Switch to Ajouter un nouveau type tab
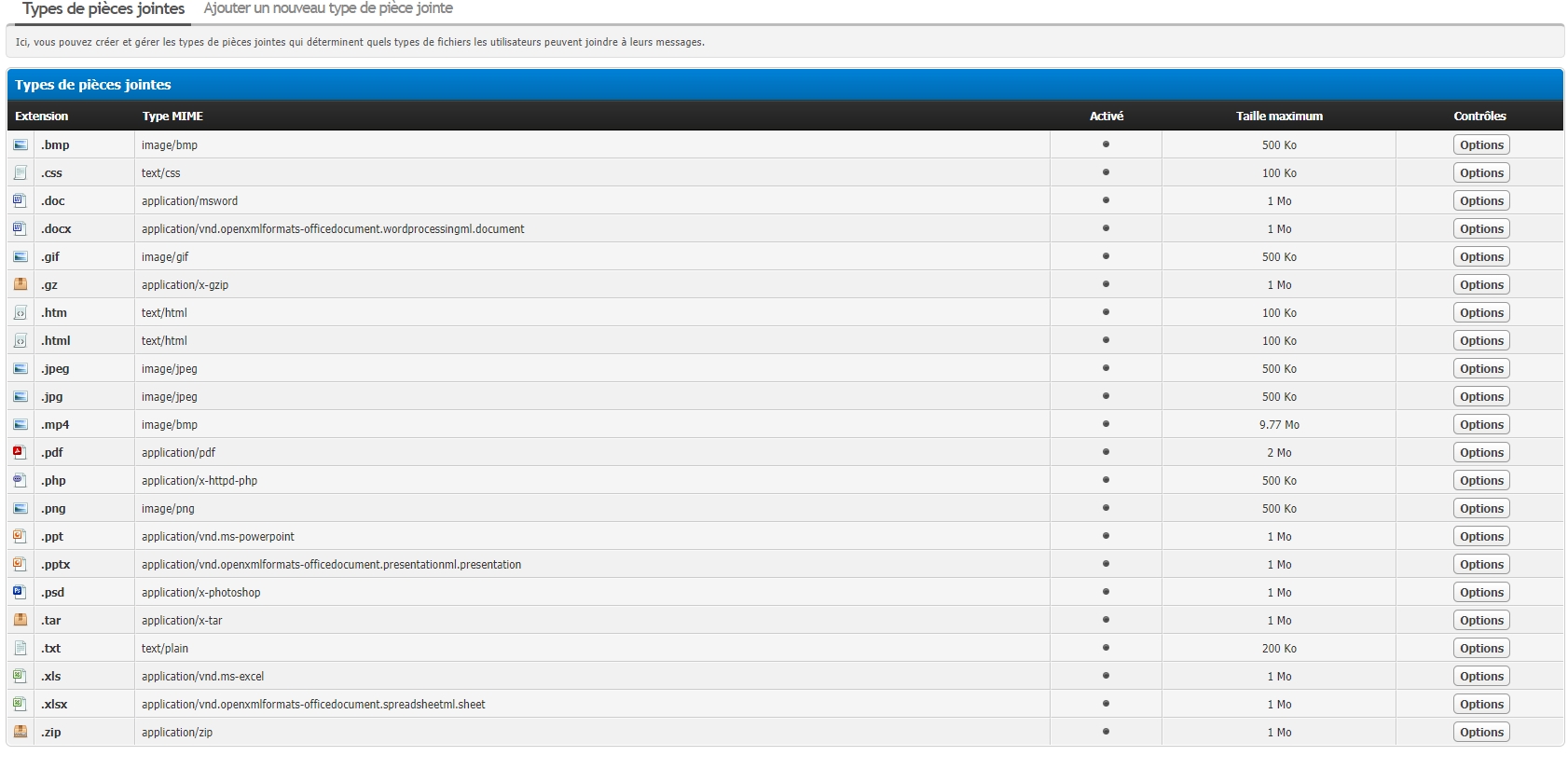The height and width of the screenshot is (769, 1568). 328,8
